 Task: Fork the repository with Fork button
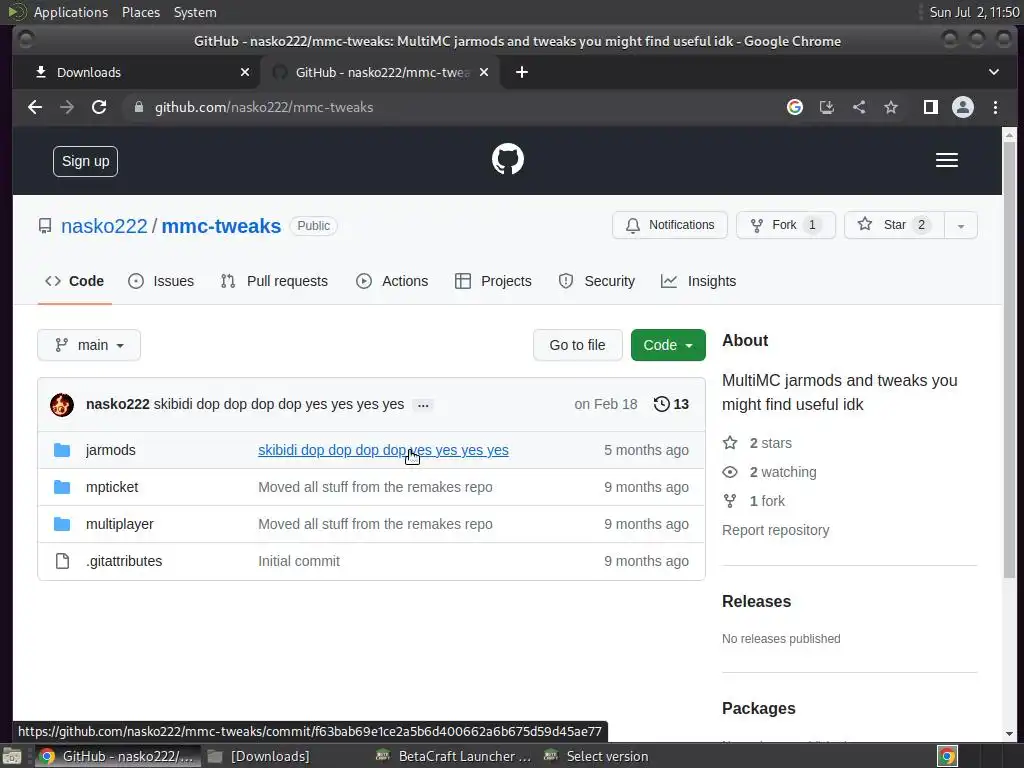[786, 225]
